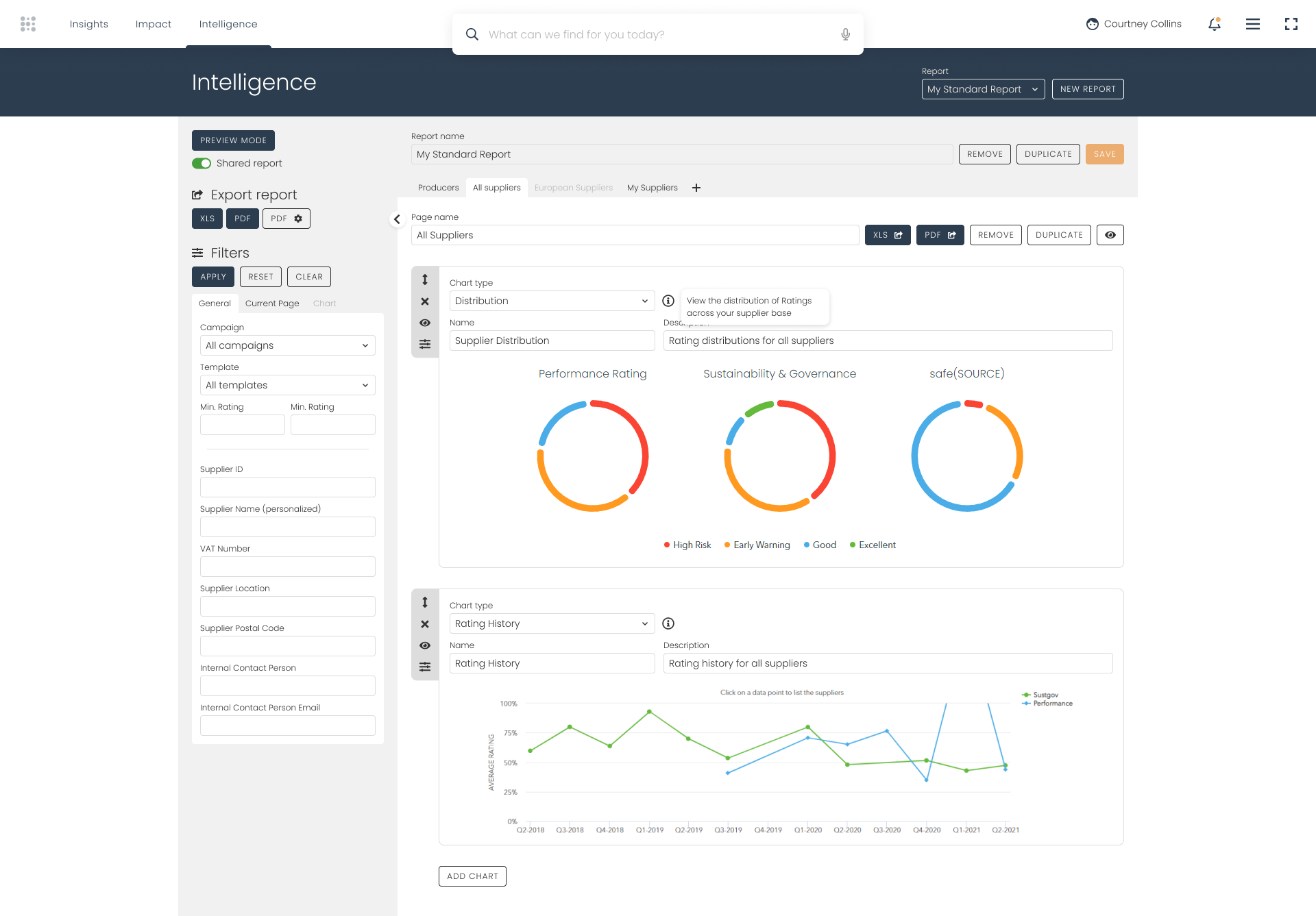Screen dimensions: 1316x916
Task: Activate voice search microphone icon
Action: (x=845, y=34)
